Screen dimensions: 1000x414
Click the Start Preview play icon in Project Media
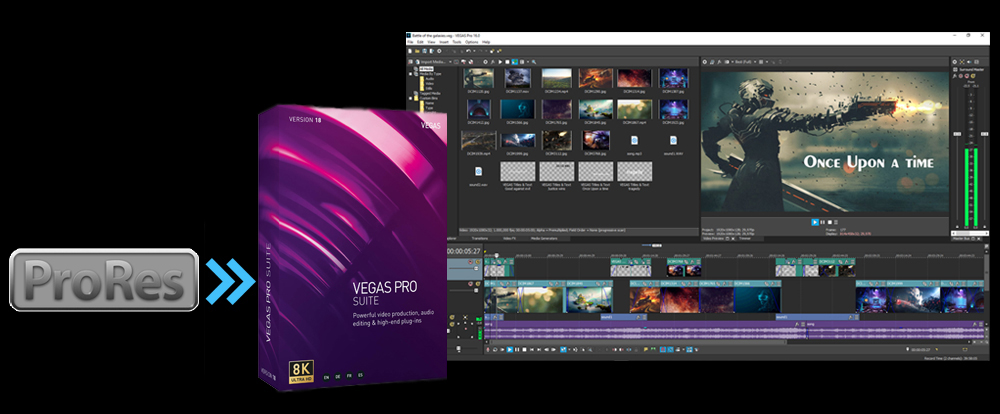click(500, 62)
